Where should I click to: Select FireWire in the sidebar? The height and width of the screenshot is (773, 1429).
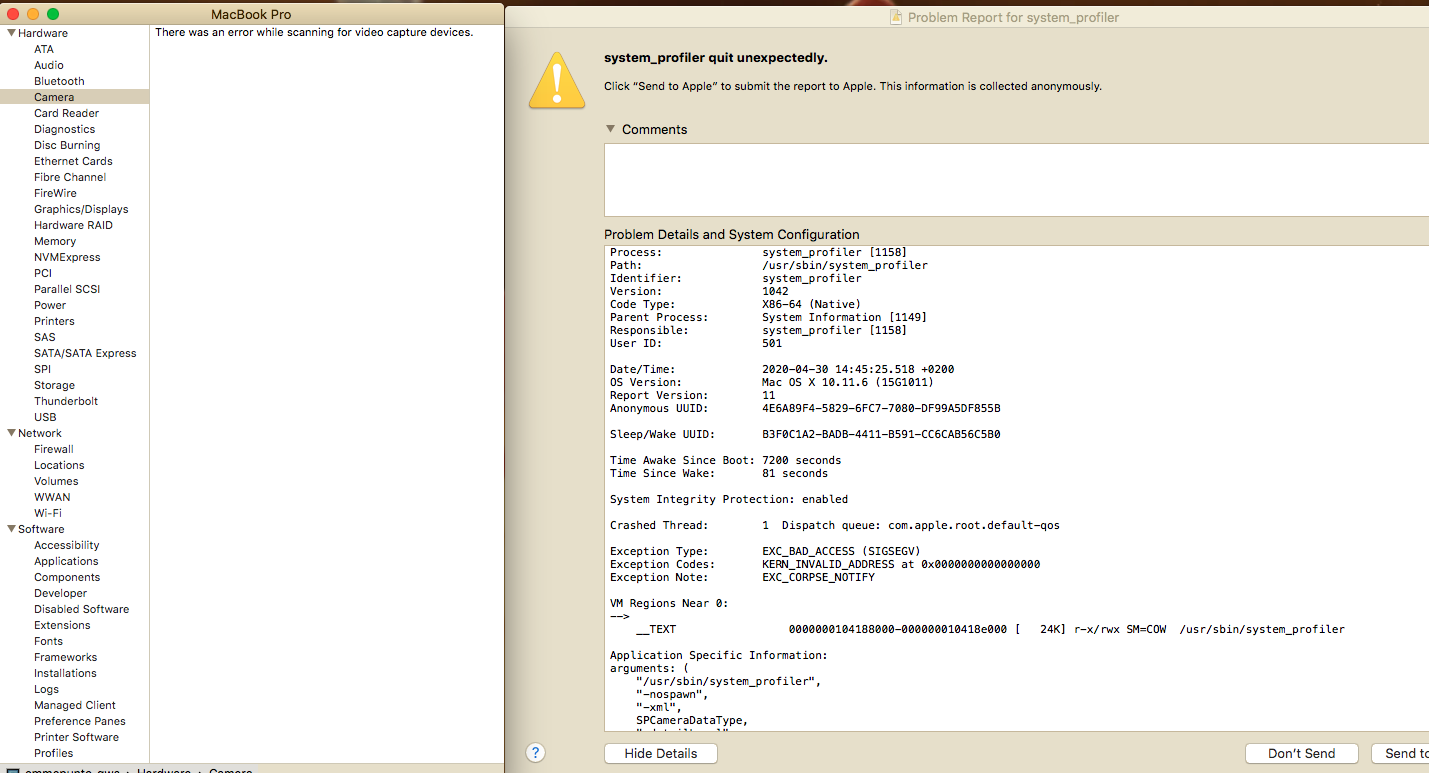pyautogui.click(x=55, y=193)
